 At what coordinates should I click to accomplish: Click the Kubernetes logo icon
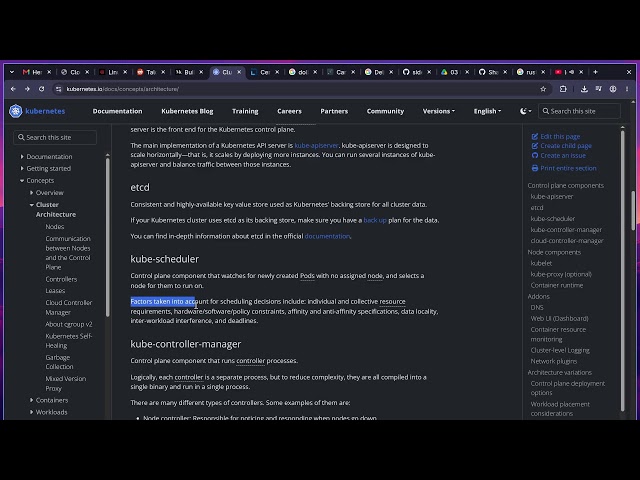pos(16,111)
